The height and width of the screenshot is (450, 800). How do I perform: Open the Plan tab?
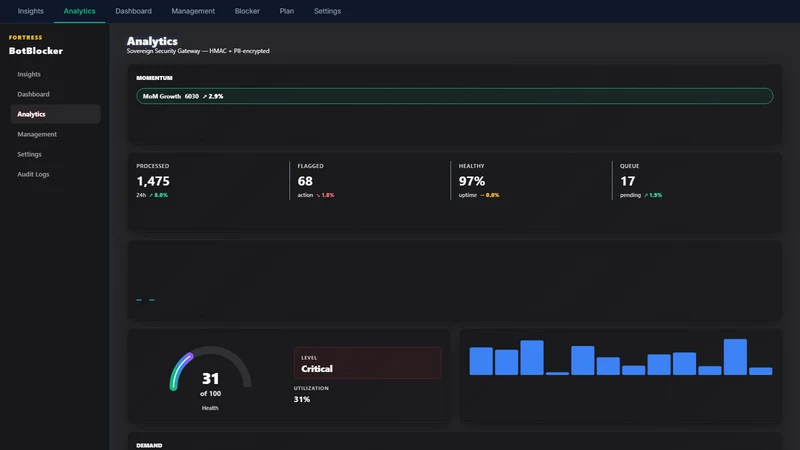(287, 11)
